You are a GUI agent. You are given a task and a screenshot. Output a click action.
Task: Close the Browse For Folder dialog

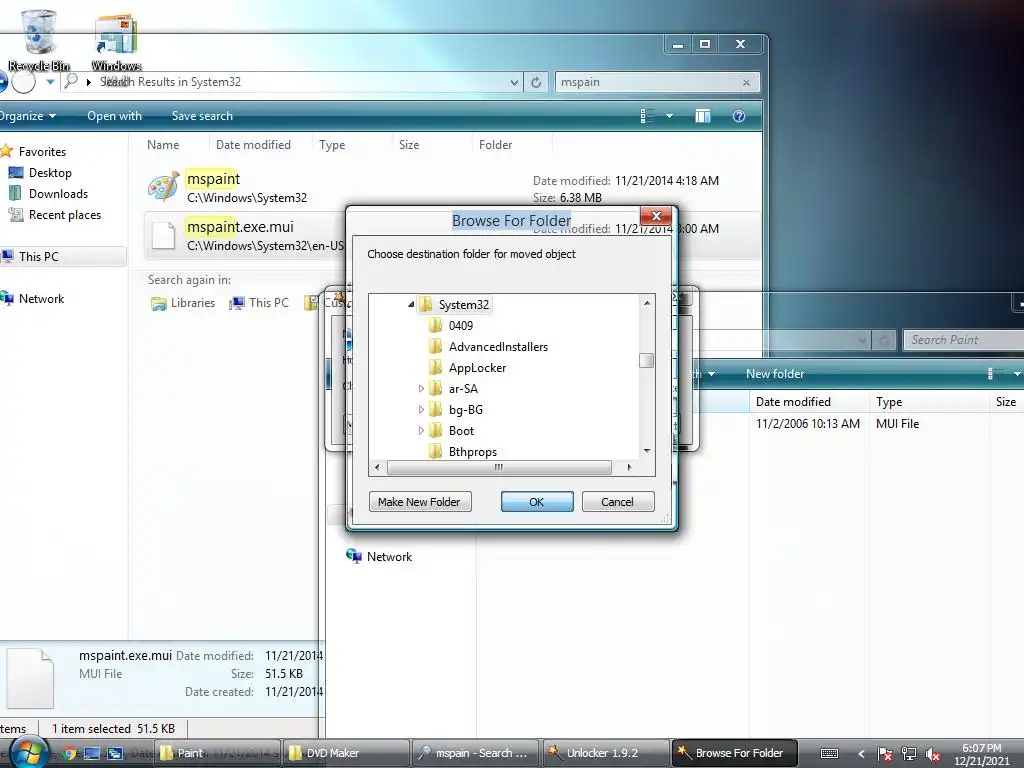[656, 216]
